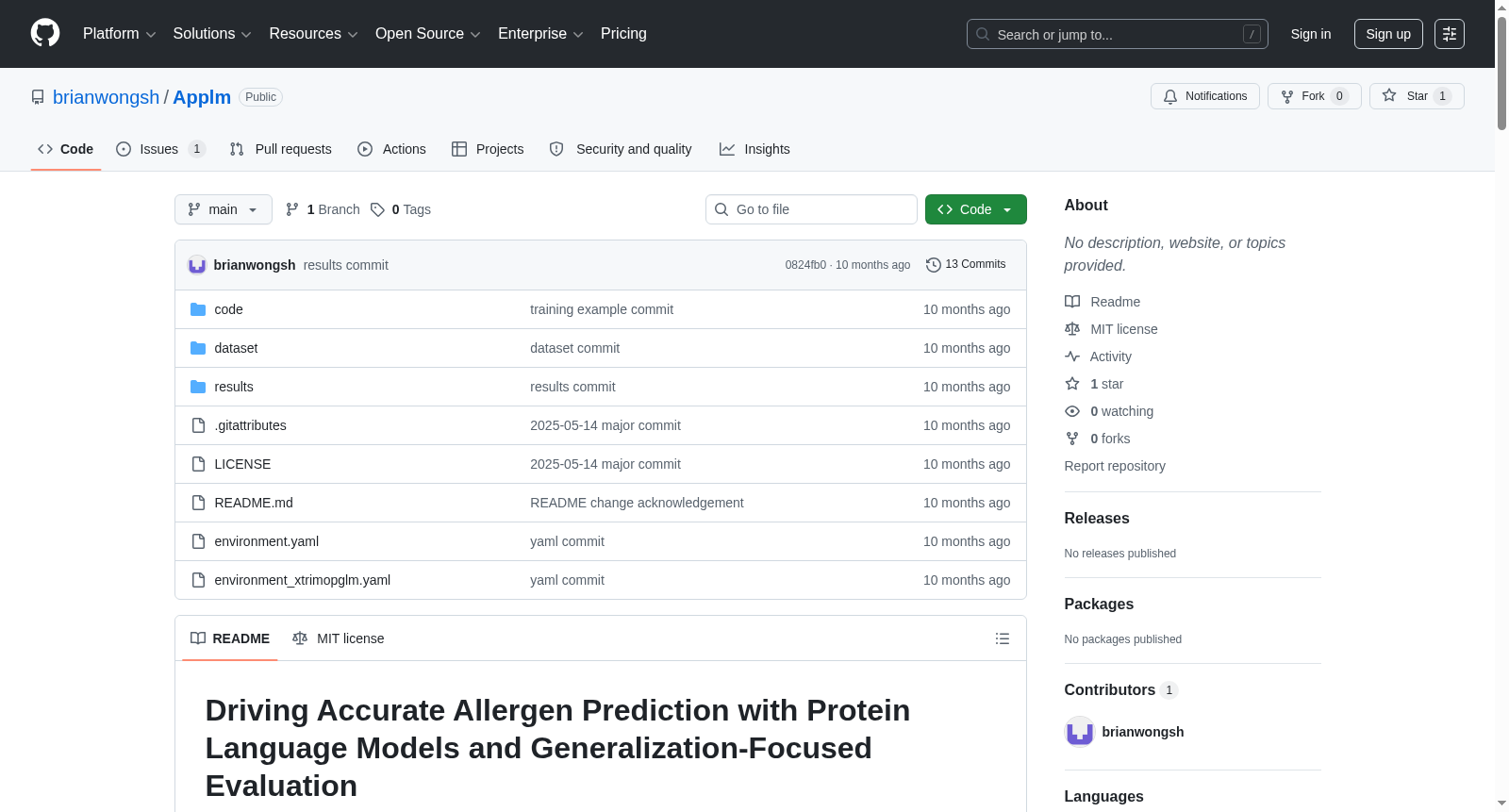The image size is (1509, 812).
Task: Switch to the Issues tab
Action: pos(160,149)
